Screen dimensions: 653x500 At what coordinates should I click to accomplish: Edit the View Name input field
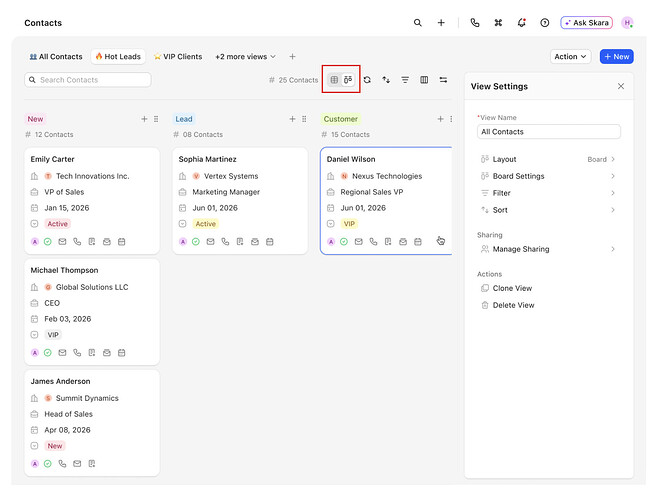(x=548, y=132)
